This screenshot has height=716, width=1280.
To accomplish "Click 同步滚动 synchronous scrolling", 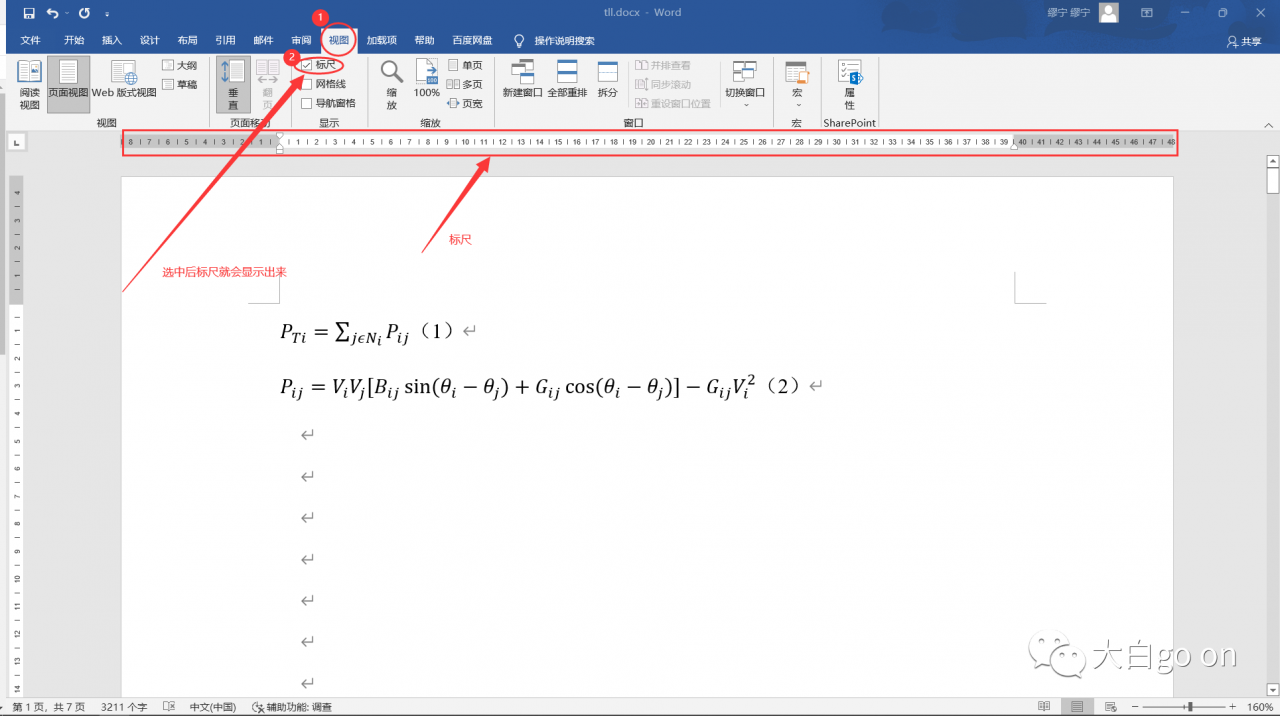I will pyautogui.click(x=663, y=84).
